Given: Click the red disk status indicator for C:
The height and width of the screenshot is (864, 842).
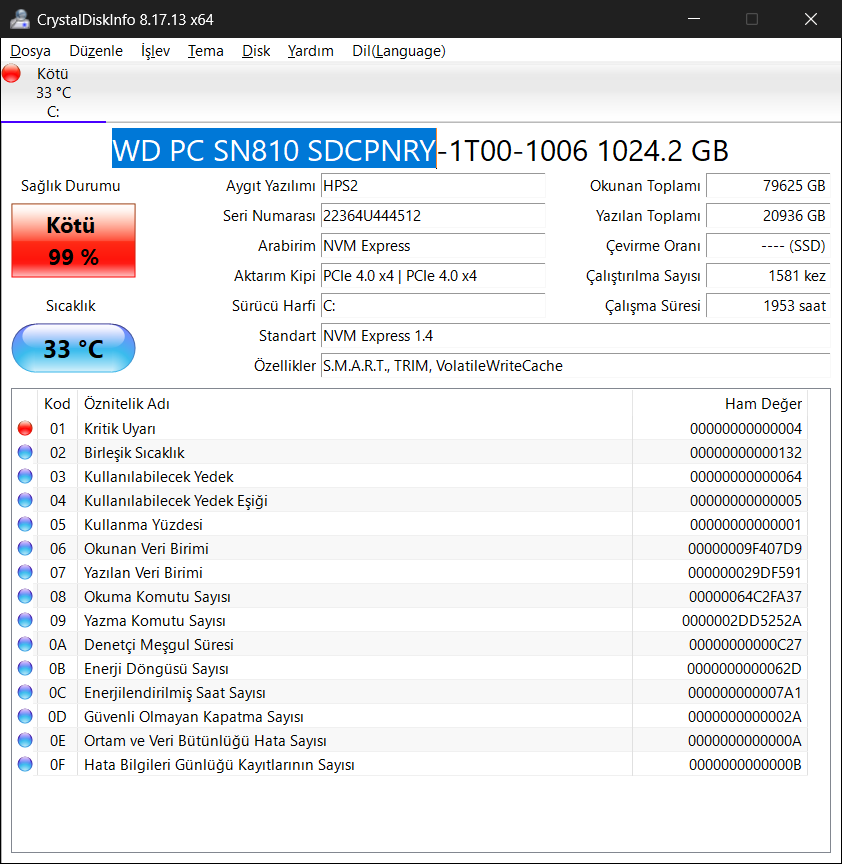Looking at the screenshot, I should click(12, 73).
